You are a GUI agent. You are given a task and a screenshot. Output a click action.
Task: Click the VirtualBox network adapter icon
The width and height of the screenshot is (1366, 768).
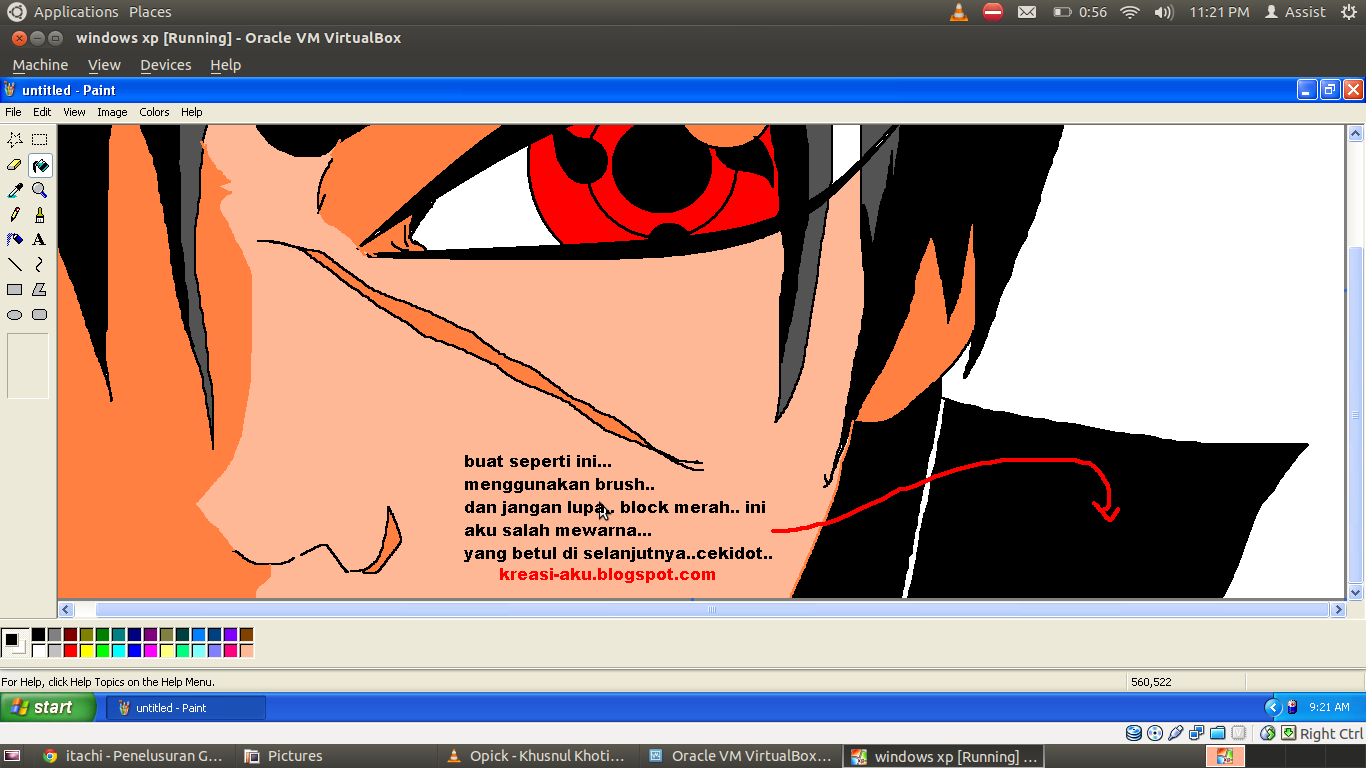coord(1196,733)
